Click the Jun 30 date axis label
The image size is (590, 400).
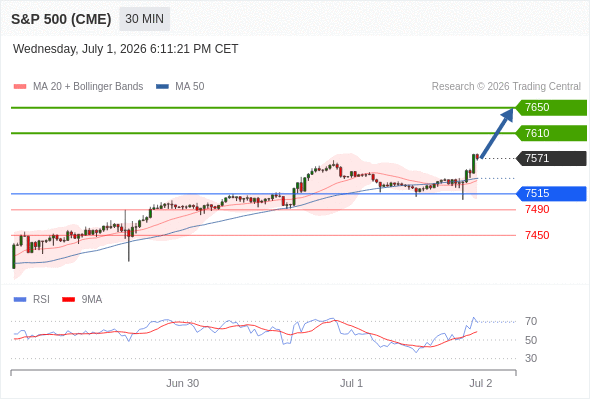pos(182,383)
